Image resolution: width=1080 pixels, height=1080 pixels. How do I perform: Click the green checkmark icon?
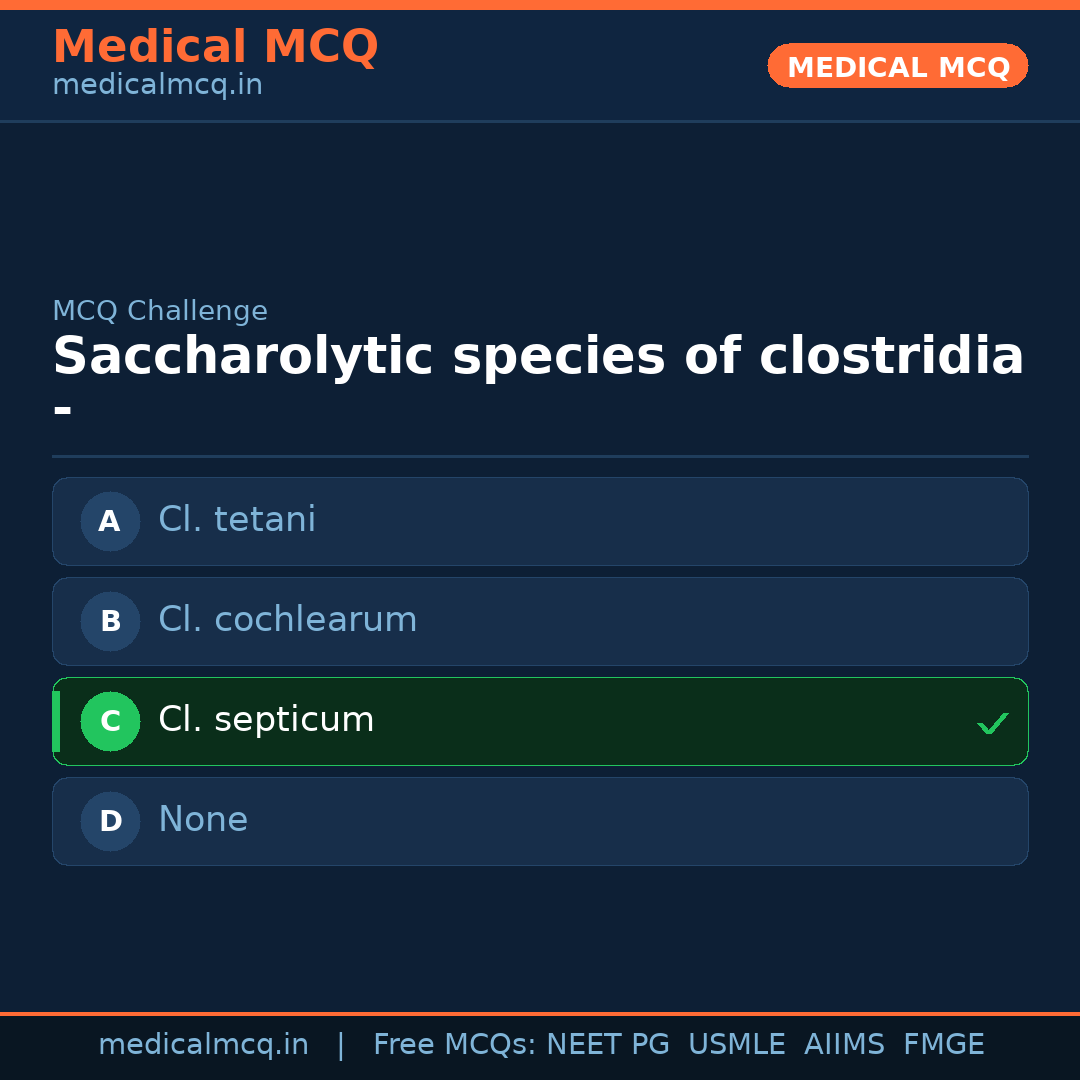[x=992, y=723]
